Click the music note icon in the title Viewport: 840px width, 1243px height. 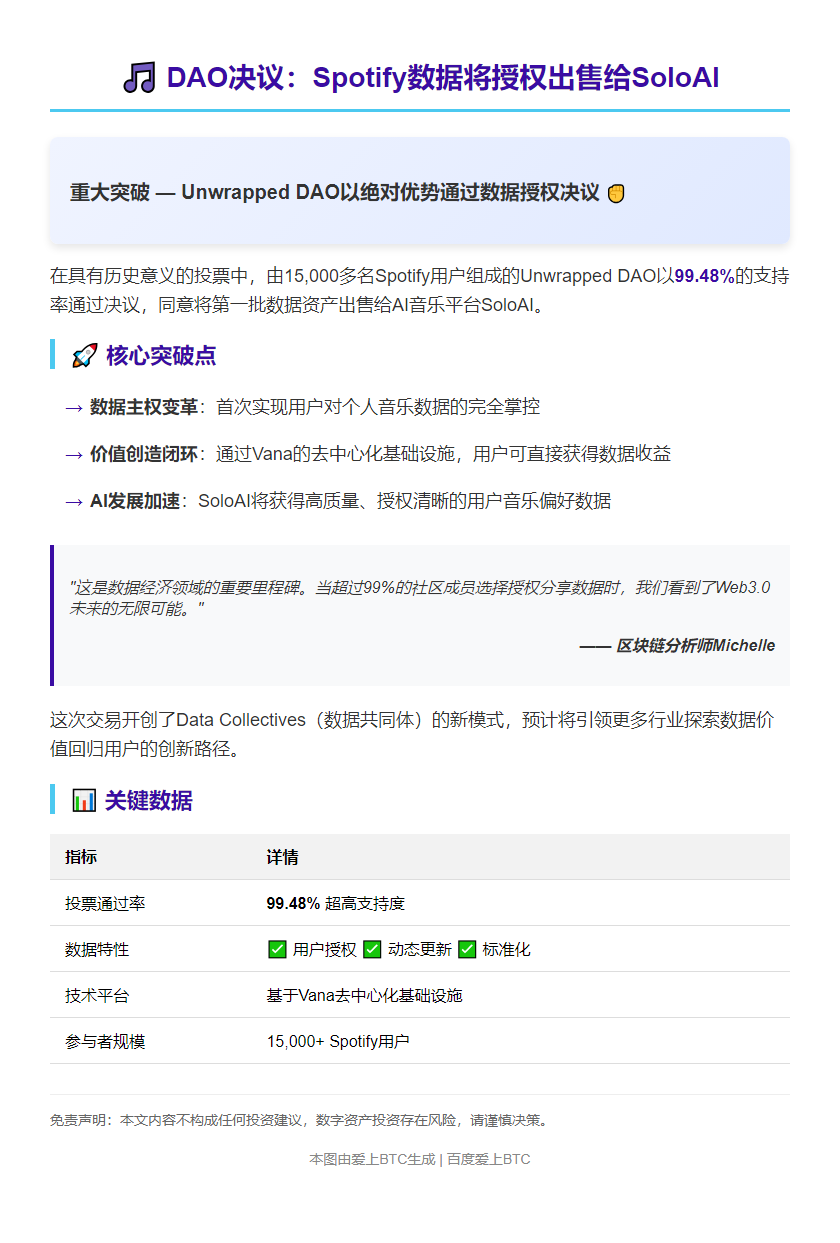click(139, 78)
